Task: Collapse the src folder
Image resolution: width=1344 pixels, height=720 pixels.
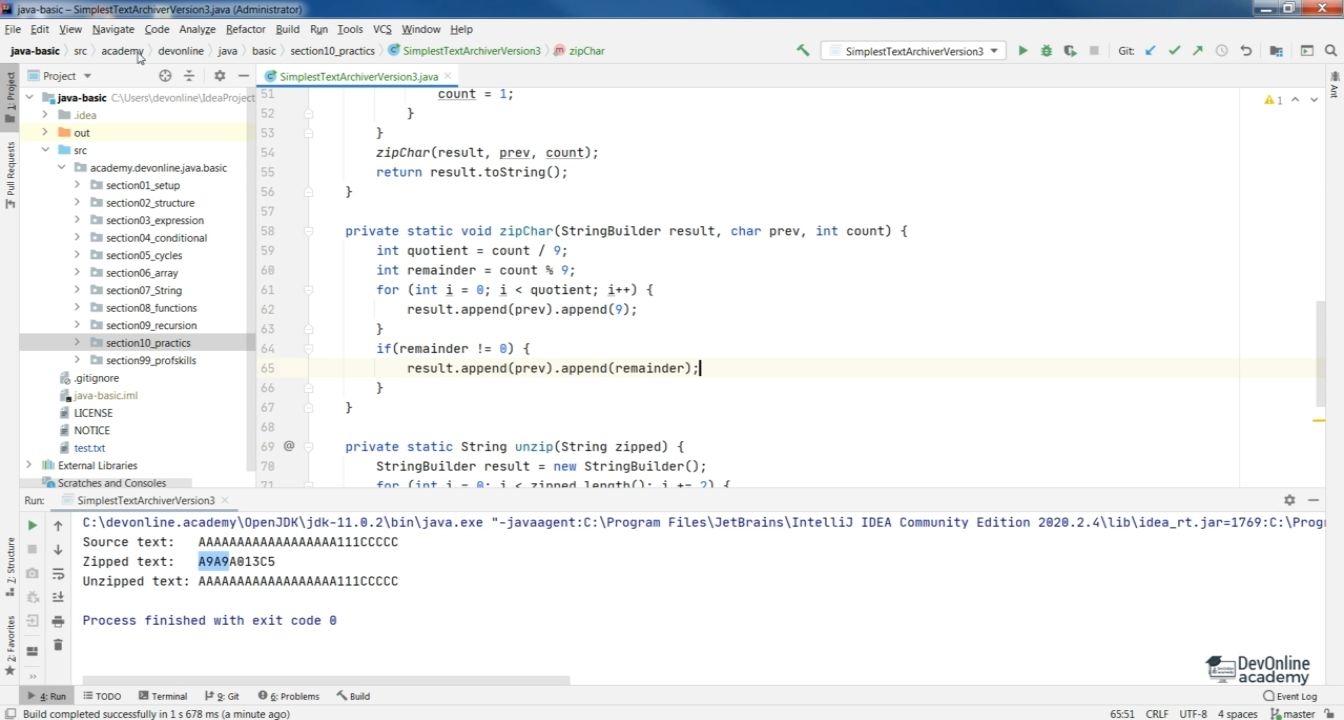Action: point(45,150)
